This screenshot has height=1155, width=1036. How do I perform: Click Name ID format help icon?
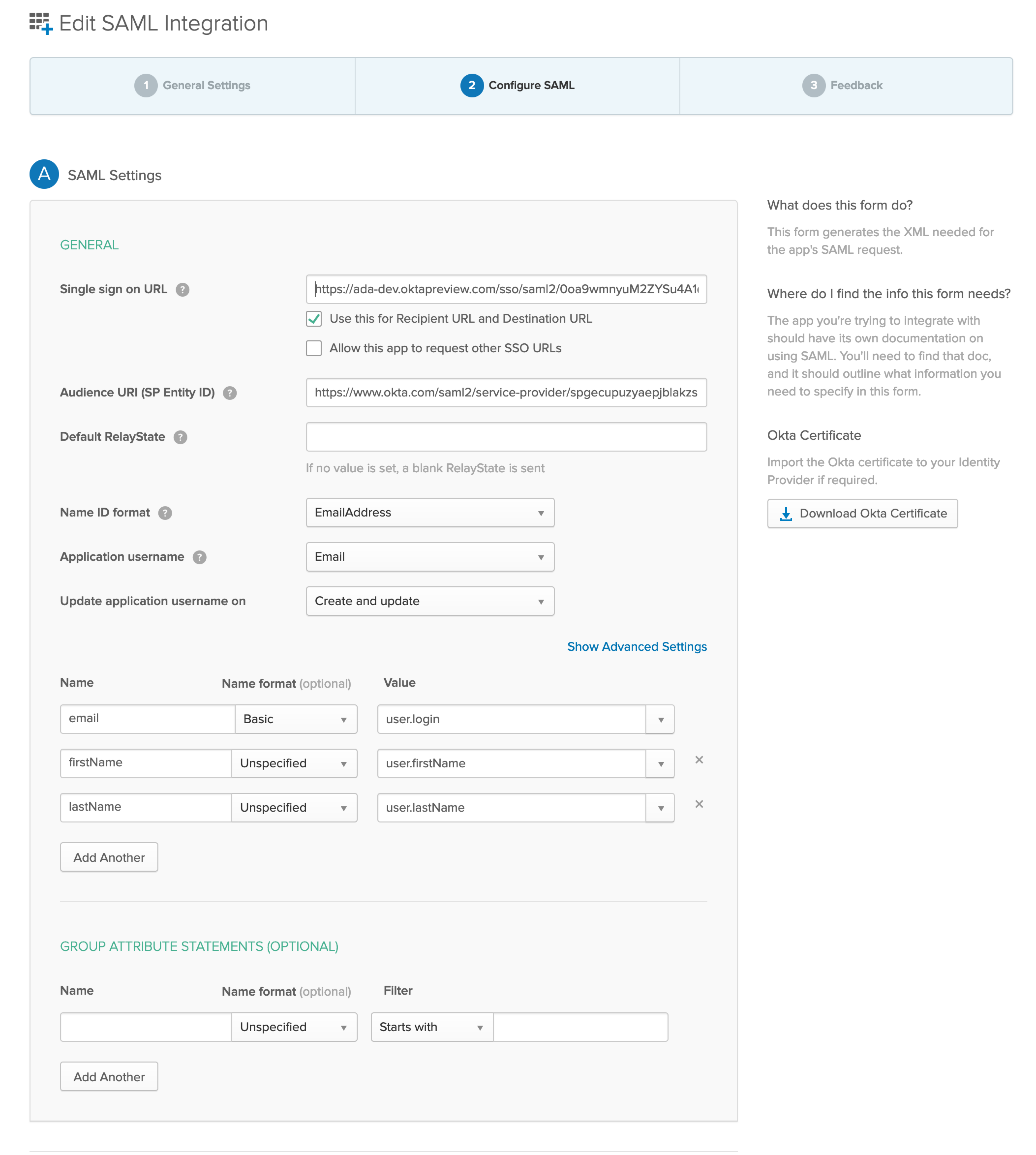pos(165,513)
